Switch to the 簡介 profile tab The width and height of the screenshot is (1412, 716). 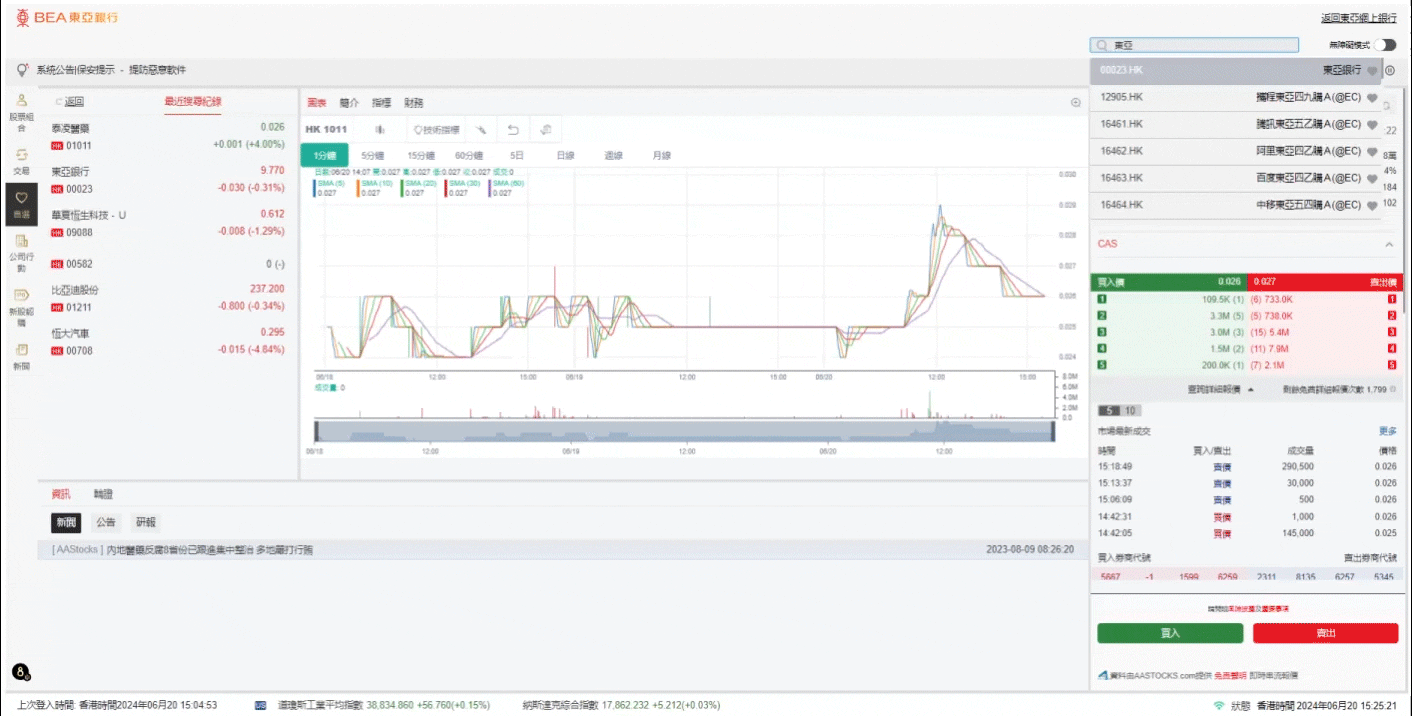(349, 102)
